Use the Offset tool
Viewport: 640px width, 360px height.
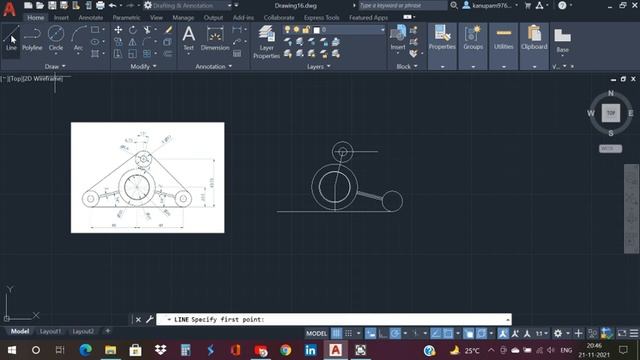click(x=168, y=53)
